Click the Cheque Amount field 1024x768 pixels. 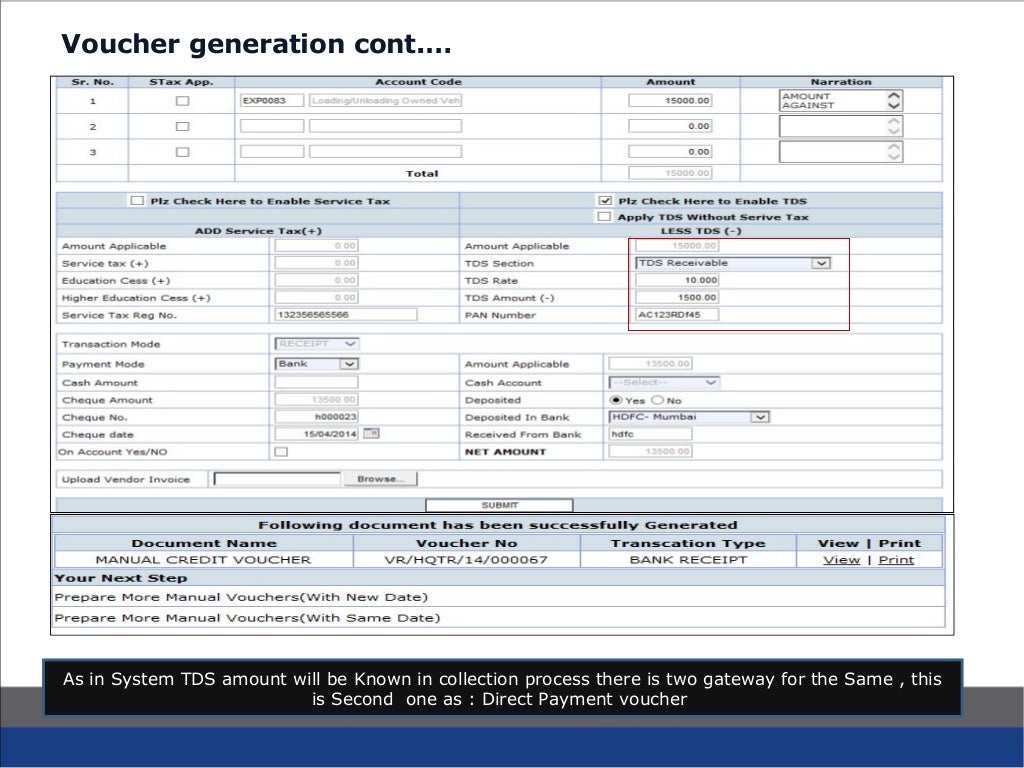pos(316,399)
